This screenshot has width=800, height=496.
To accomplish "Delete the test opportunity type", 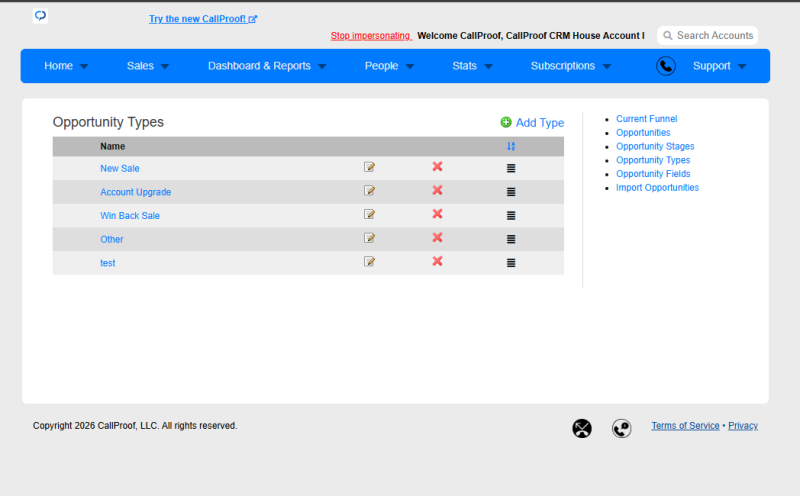I will pyautogui.click(x=437, y=261).
